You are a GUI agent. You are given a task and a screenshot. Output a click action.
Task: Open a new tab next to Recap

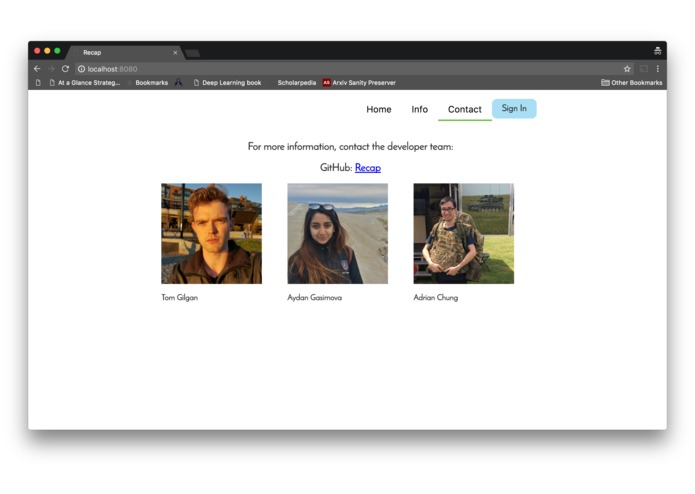coord(192,53)
